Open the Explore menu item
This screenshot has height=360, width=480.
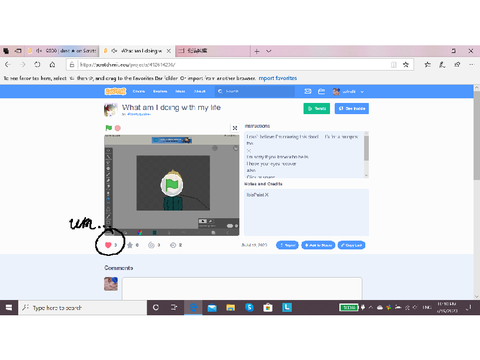(x=160, y=91)
